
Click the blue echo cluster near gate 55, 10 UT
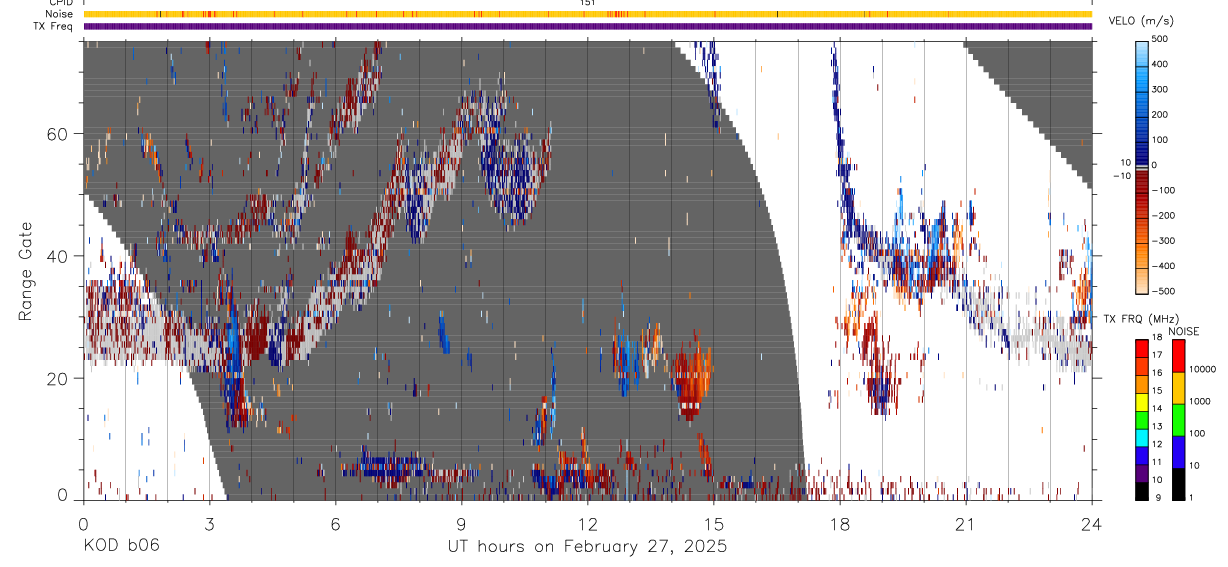pos(514,175)
